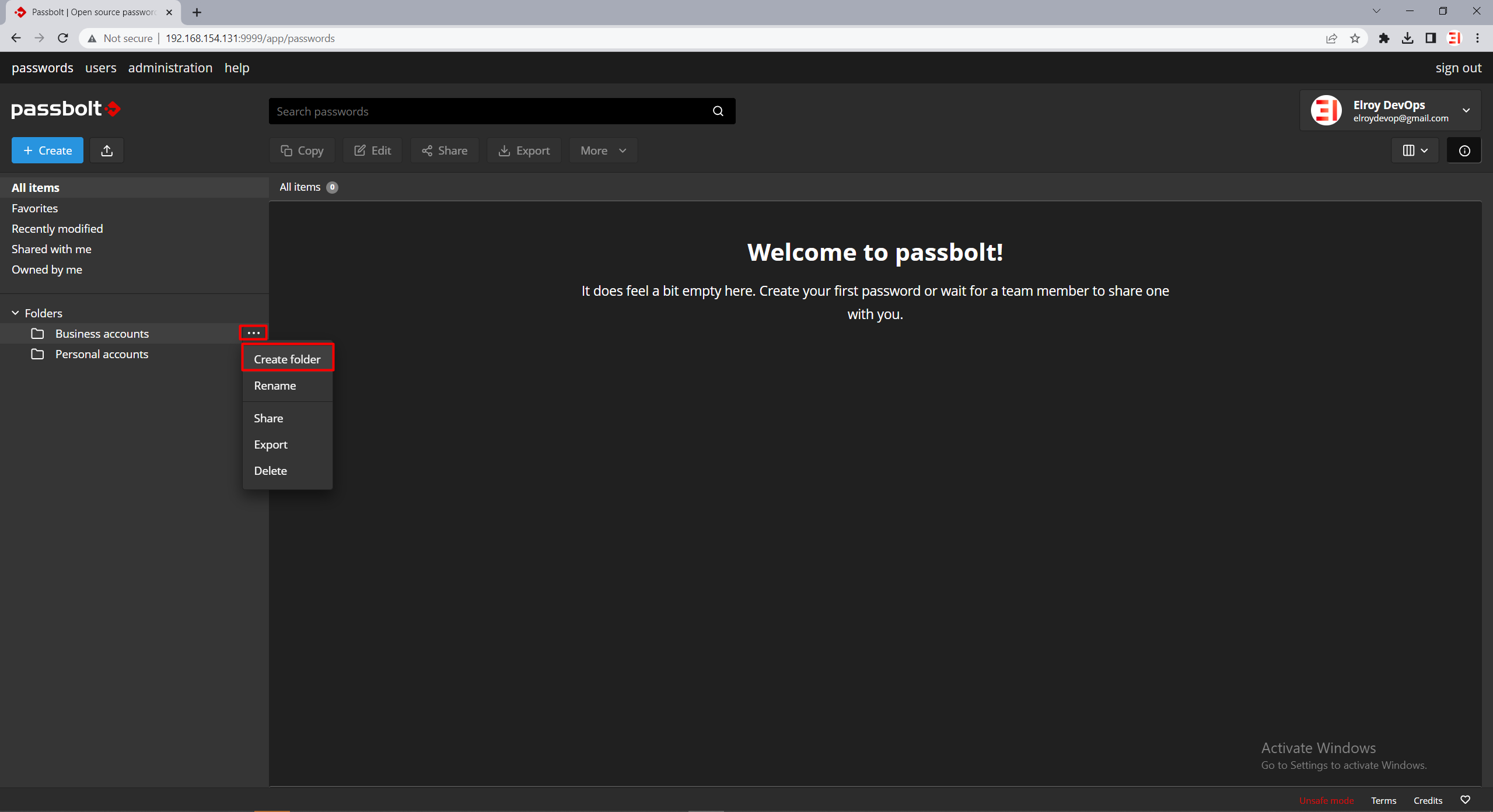Open the Business accounts folder
This screenshot has width=1493, height=812.
pyautogui.click(x=102, y=334)
